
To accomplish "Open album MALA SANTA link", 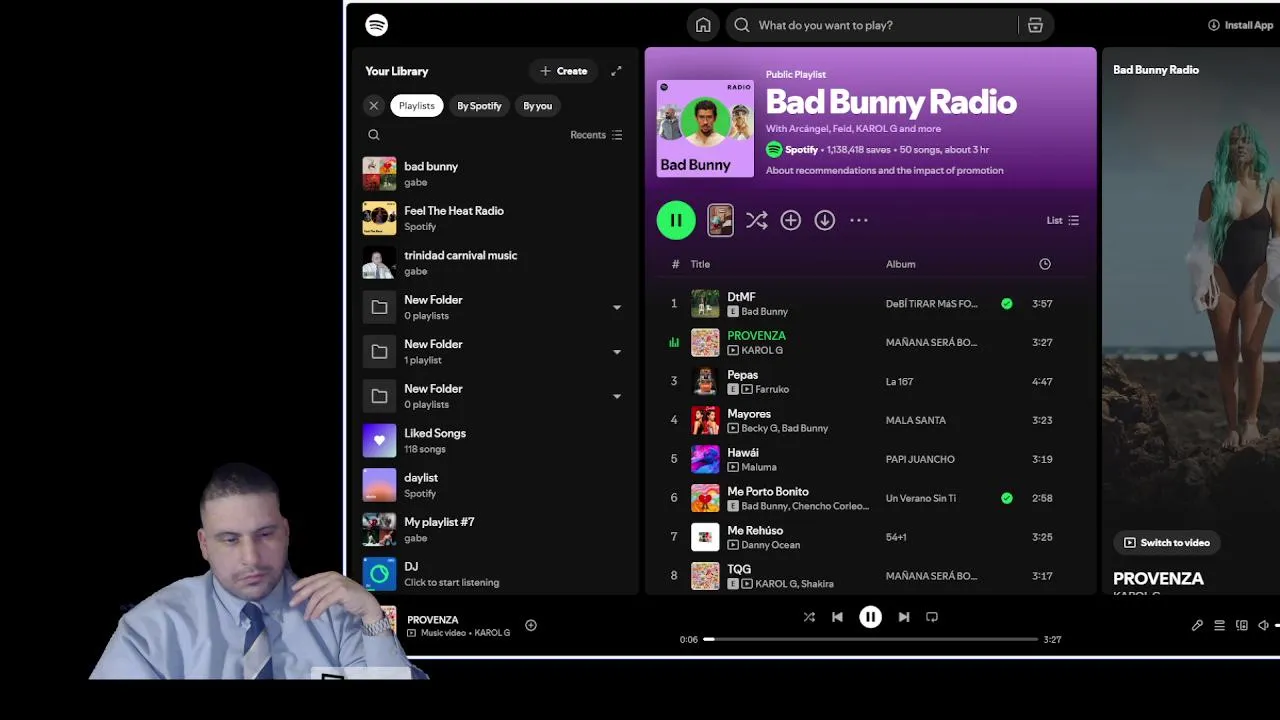I will (915, 420).
